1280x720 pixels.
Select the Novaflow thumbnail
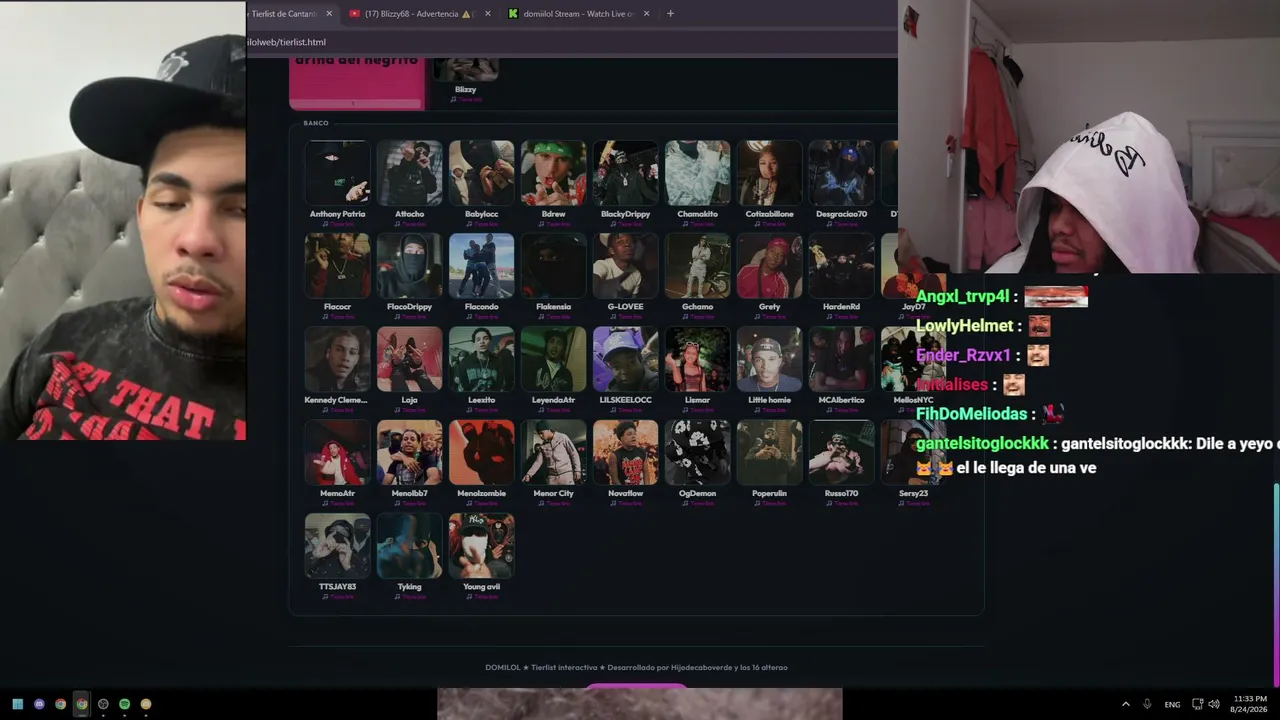pos(626,452)
